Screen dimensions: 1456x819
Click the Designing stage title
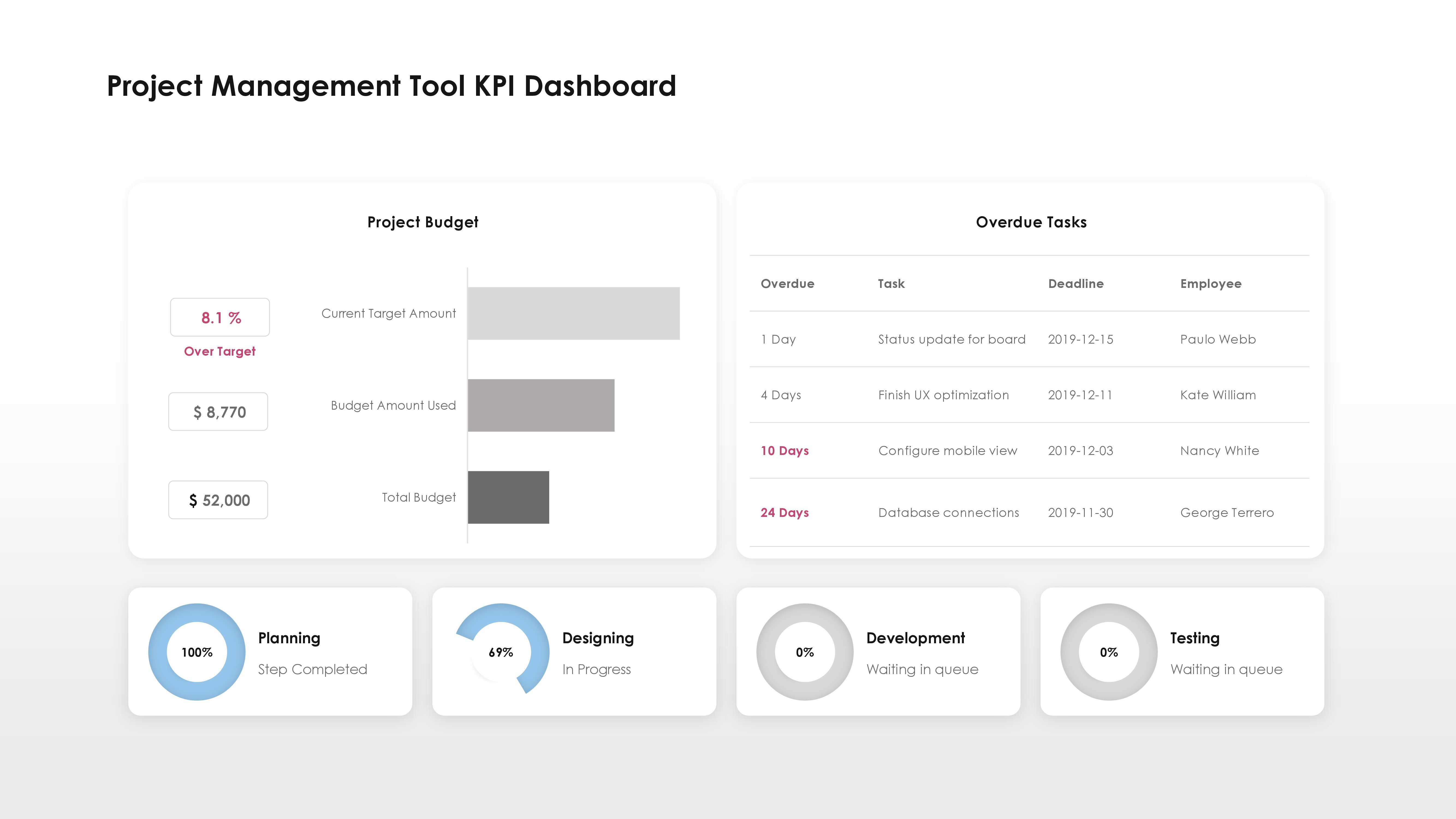[x=598, y=638]
